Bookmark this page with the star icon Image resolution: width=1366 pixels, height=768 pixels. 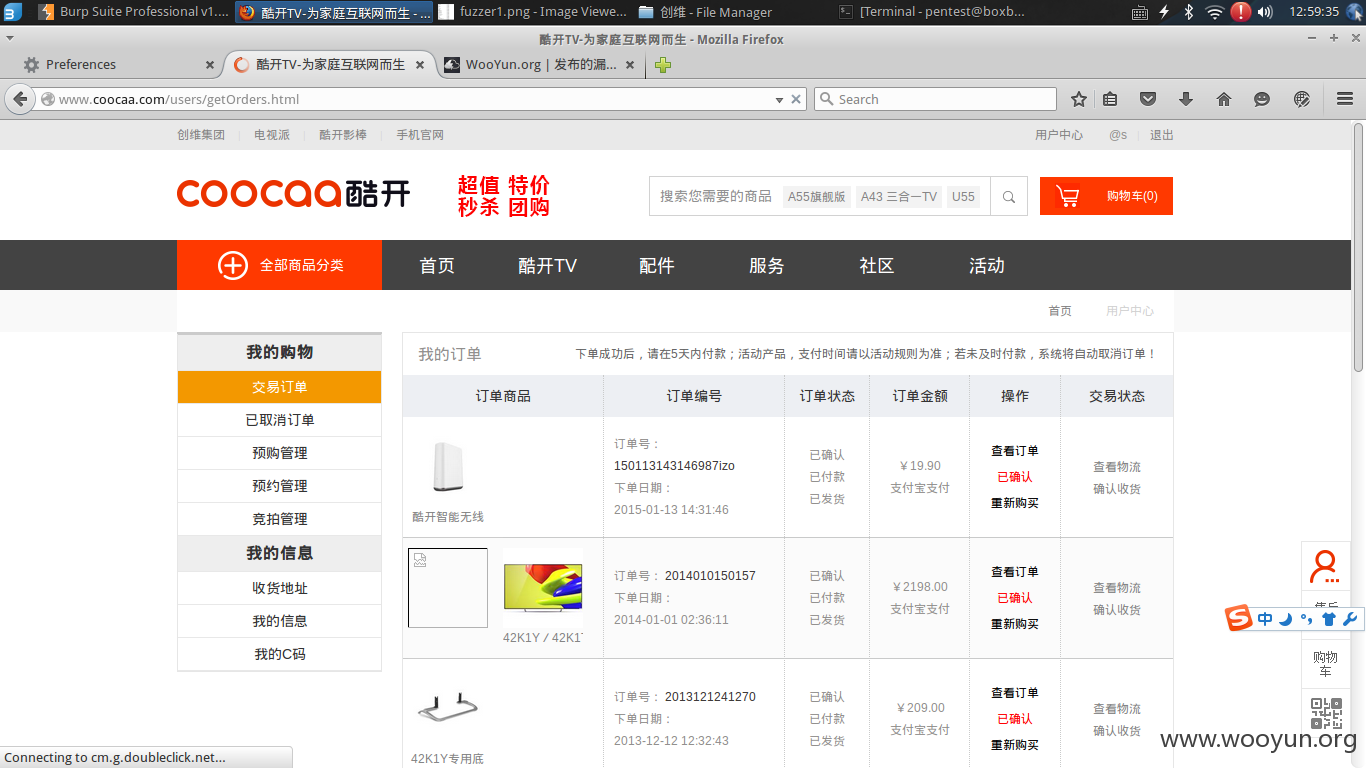click(1079, 99)
